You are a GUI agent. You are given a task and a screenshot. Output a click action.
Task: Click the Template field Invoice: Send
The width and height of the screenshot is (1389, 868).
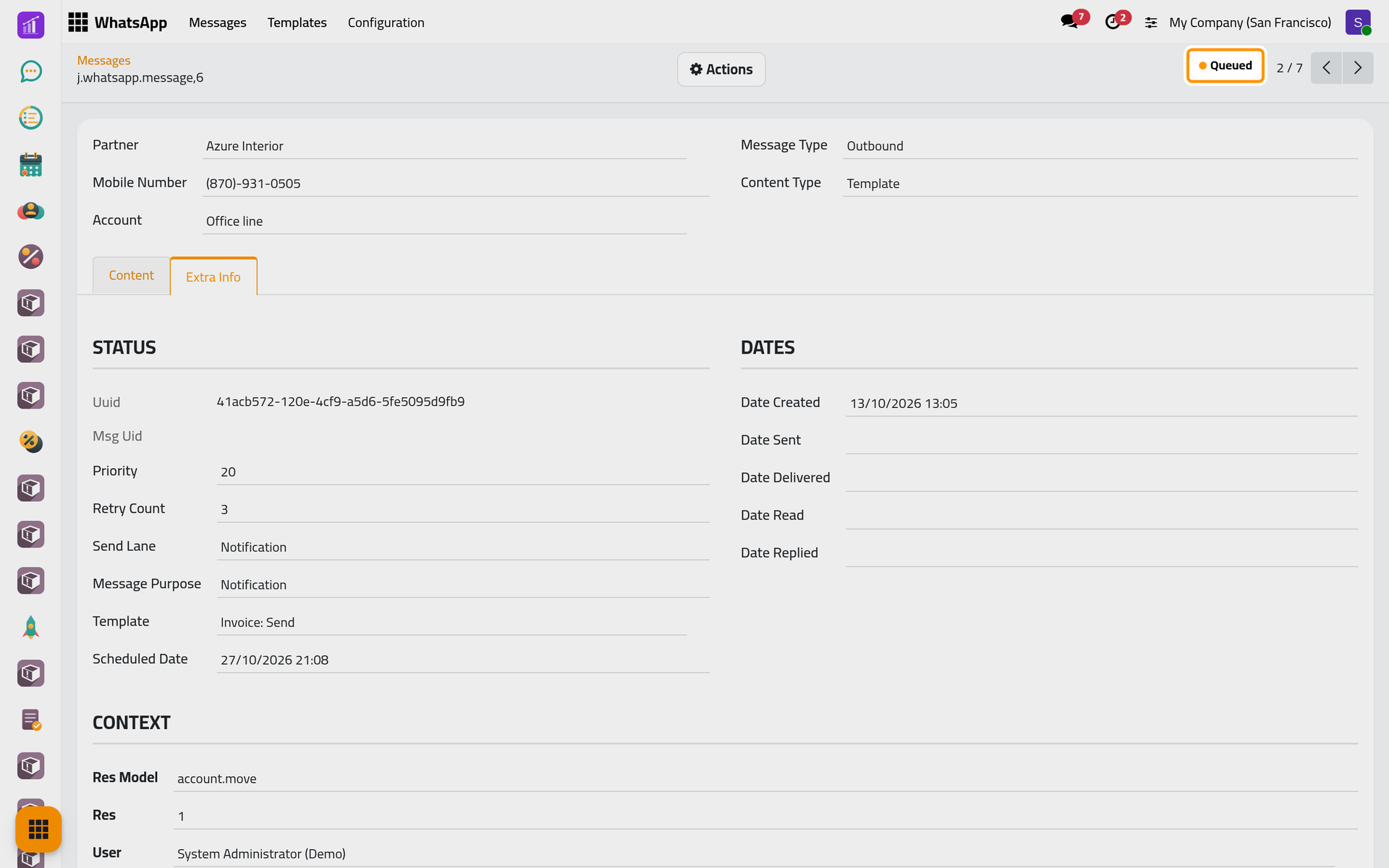tap(451, 622)
